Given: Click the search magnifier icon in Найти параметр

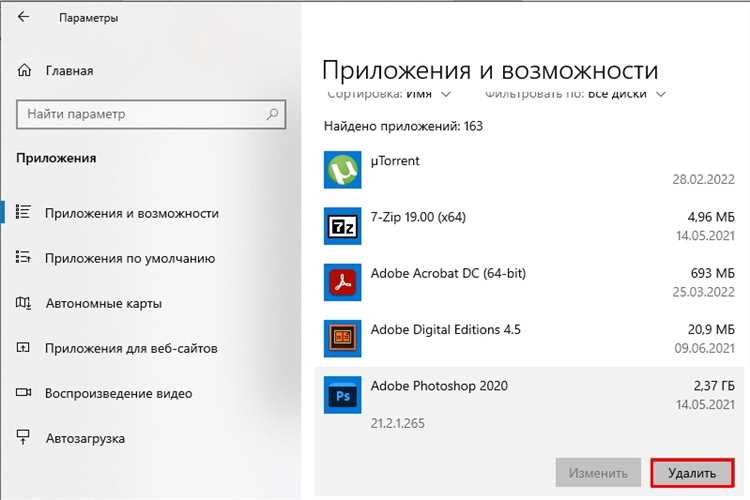Looking at the screenshot, I should (x=272, y=114).
